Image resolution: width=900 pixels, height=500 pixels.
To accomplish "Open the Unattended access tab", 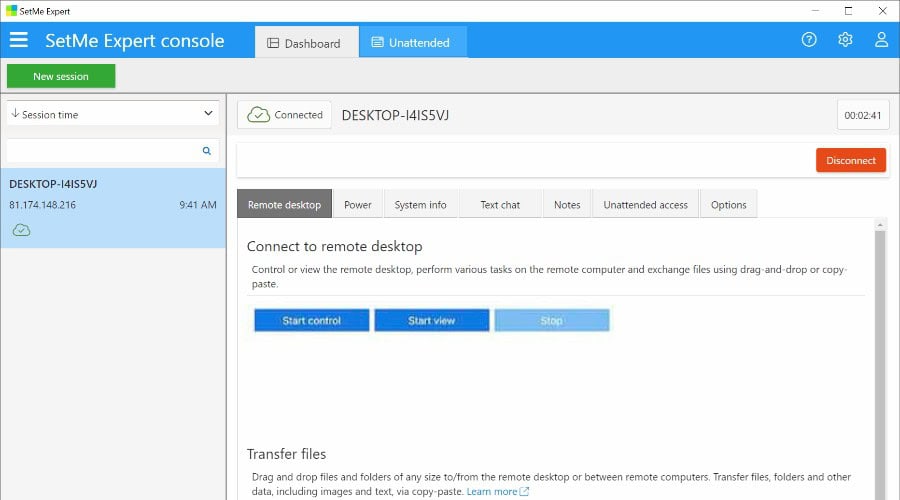I will 645,205.
